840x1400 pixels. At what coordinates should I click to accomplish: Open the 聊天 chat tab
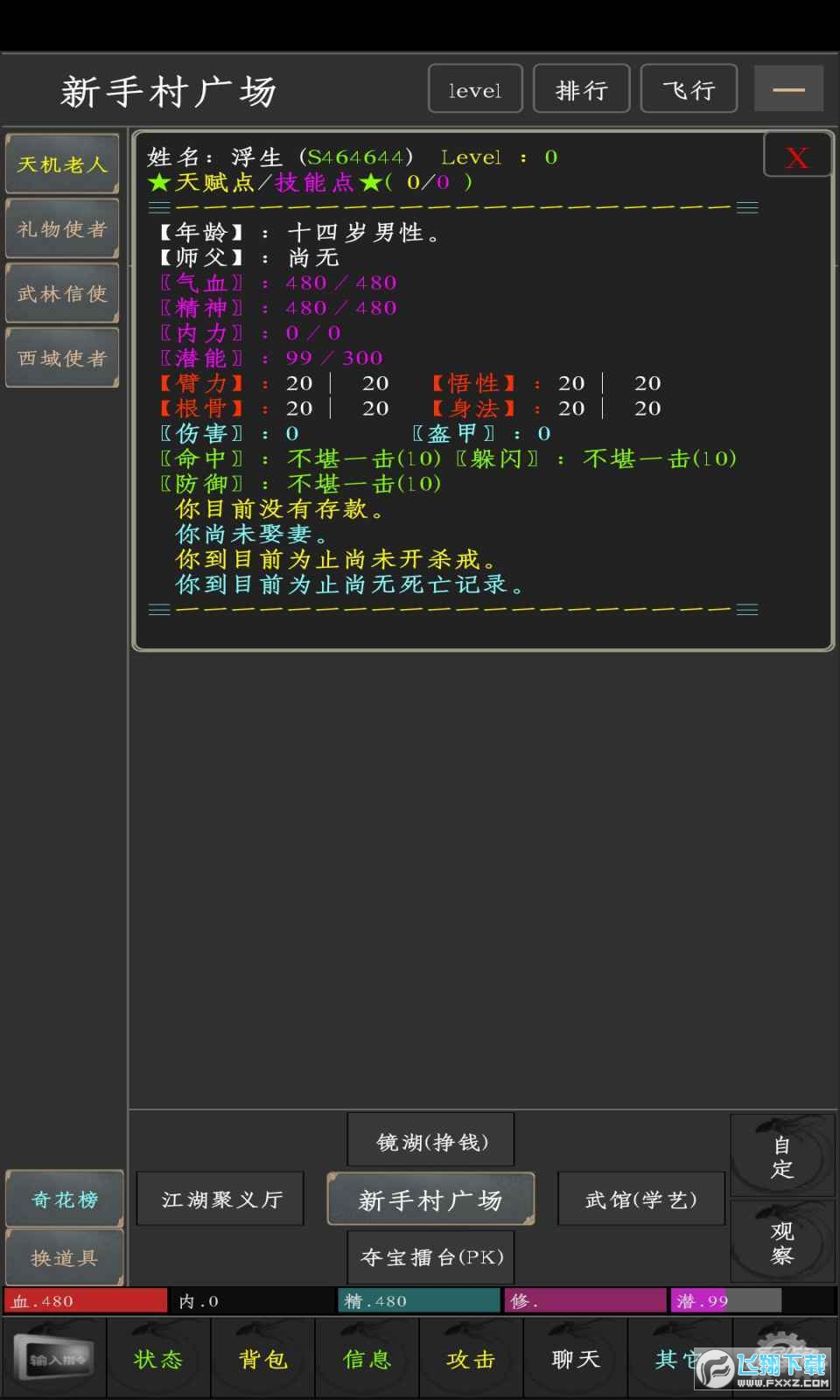pyautogui.click(x=575, y=1359)
